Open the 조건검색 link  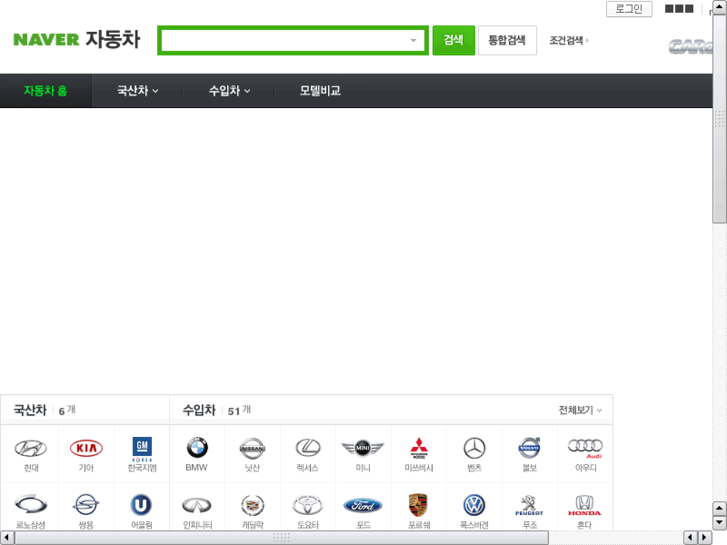tap(568, 40)
